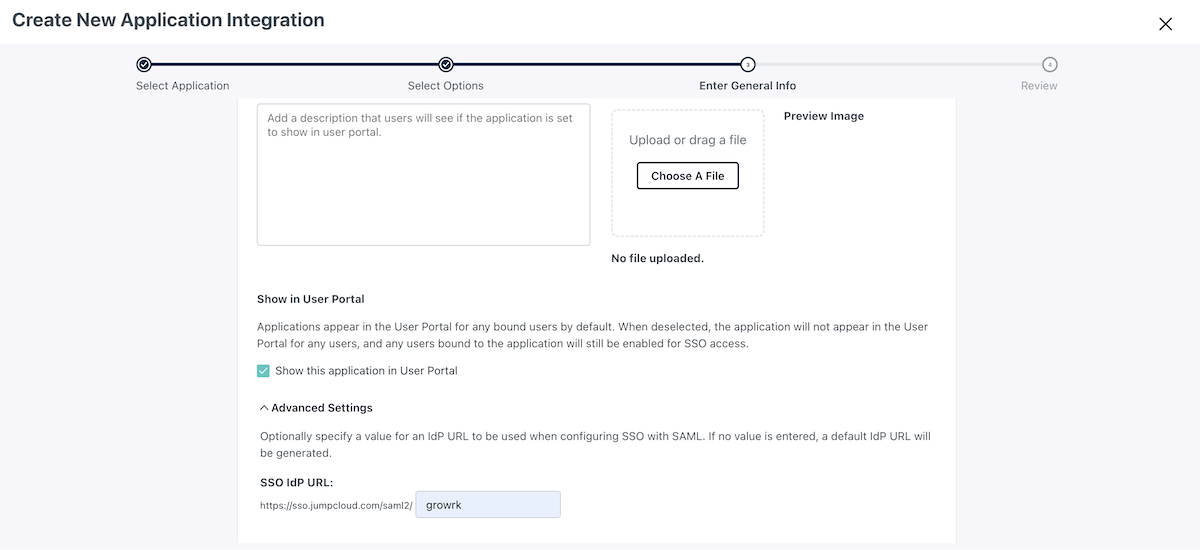Click the step 4 Review circle
The height and width of the screenshot is (550, 1200).
1049,65
